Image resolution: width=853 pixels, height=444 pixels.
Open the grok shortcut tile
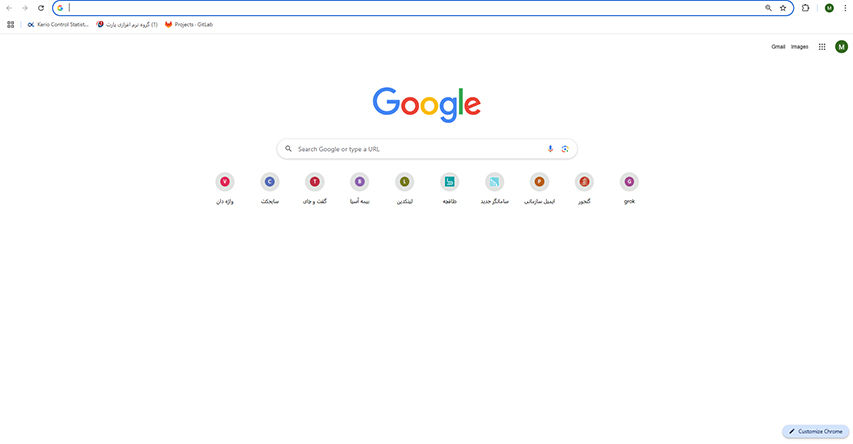click(x=629, y=188)
